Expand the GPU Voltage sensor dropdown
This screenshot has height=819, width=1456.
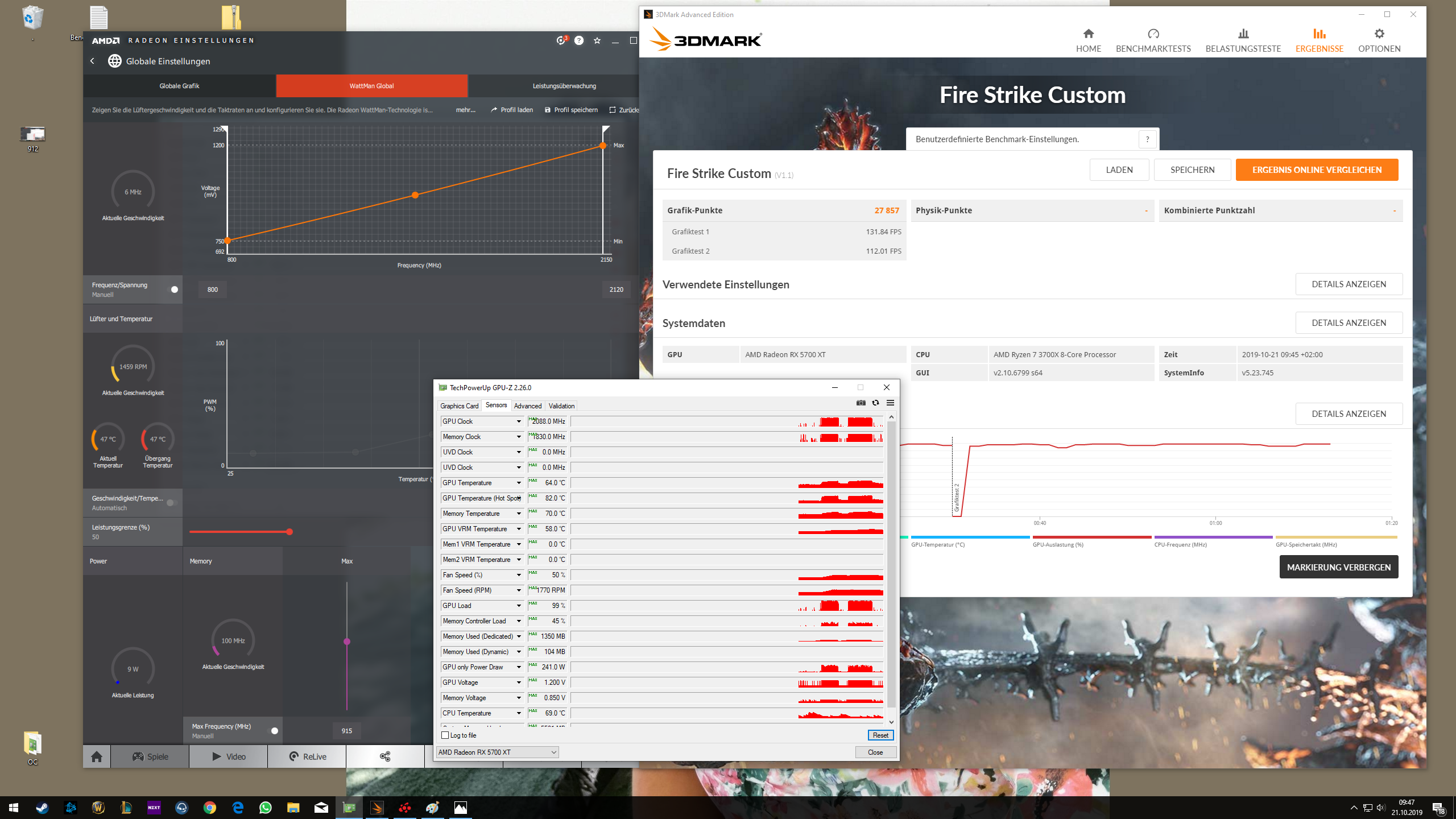pyautogui.click(x=519, y=682)
